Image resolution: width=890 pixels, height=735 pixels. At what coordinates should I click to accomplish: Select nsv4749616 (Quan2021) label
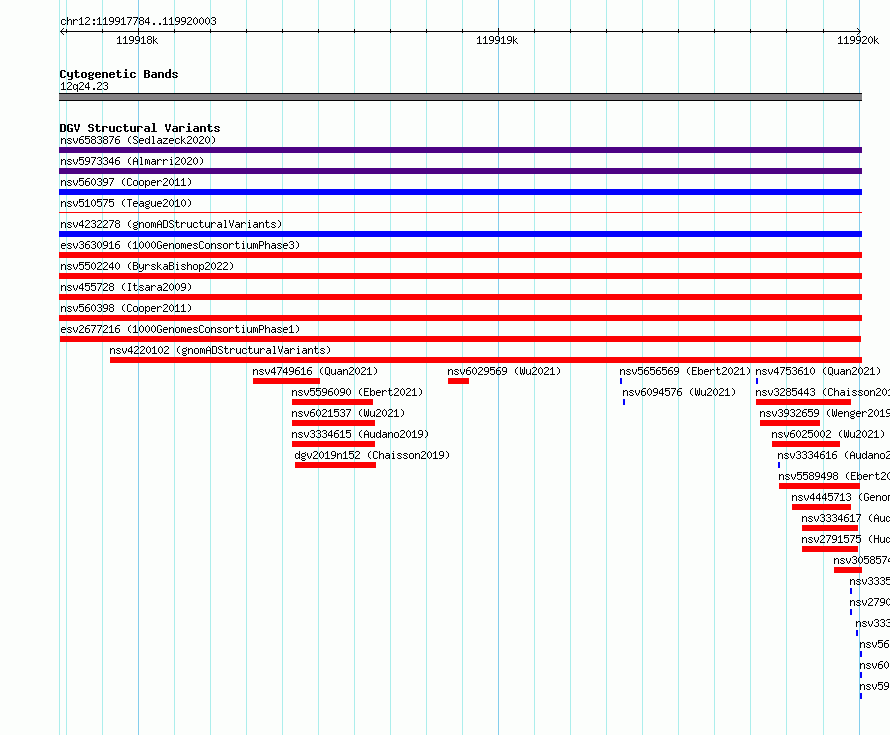[315, 371]
